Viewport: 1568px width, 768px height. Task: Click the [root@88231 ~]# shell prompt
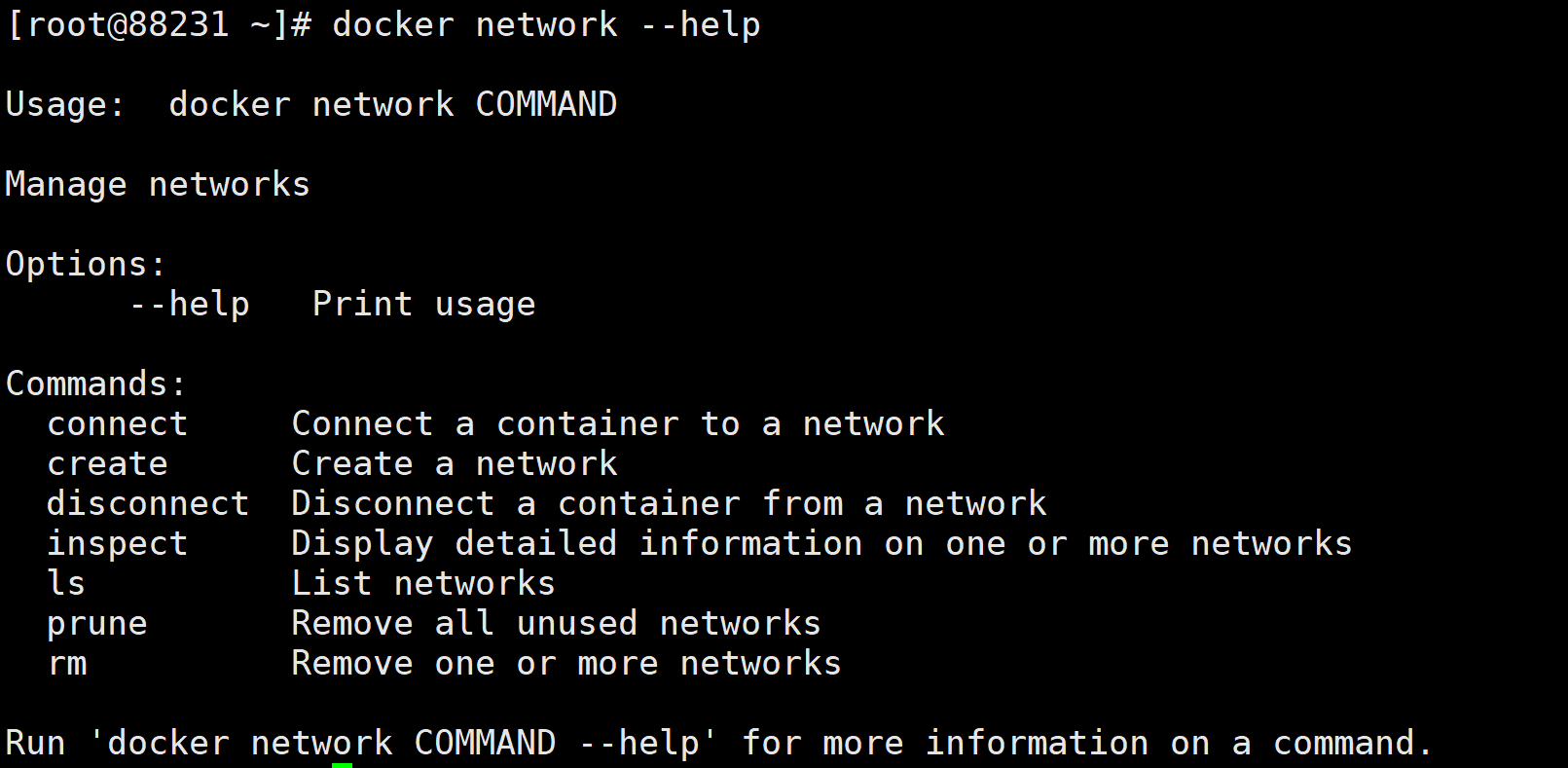pyautogui.click(x=159, y=25)
